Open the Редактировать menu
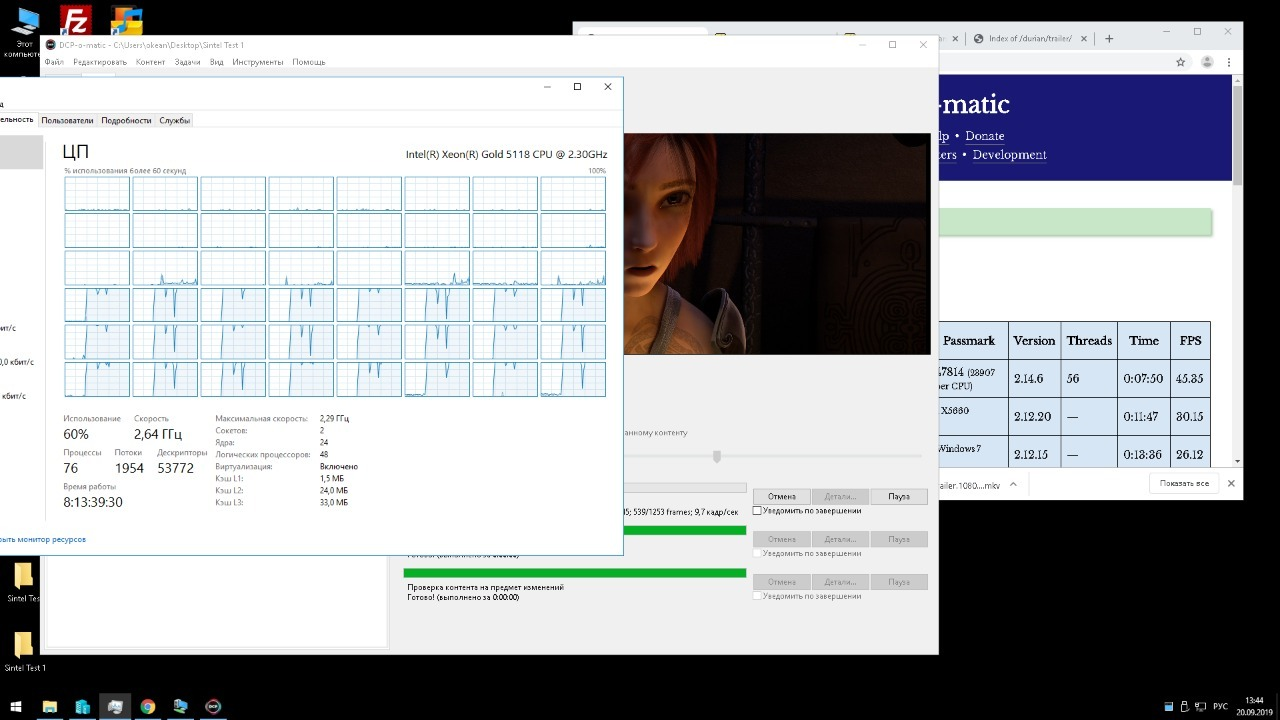 coord(100,62)
